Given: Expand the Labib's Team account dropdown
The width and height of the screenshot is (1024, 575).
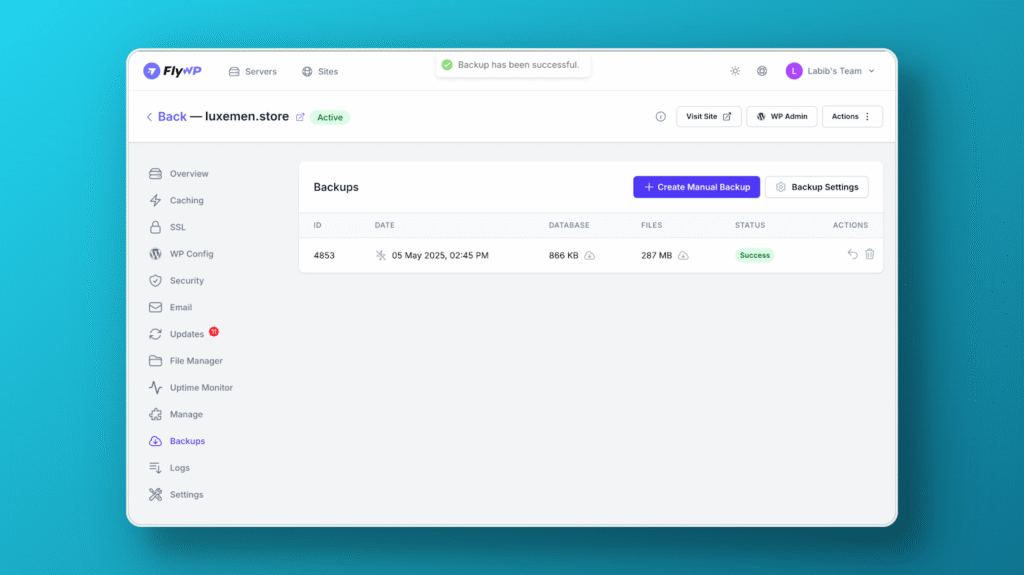Looking at the screenshot, I should point(830,71).
